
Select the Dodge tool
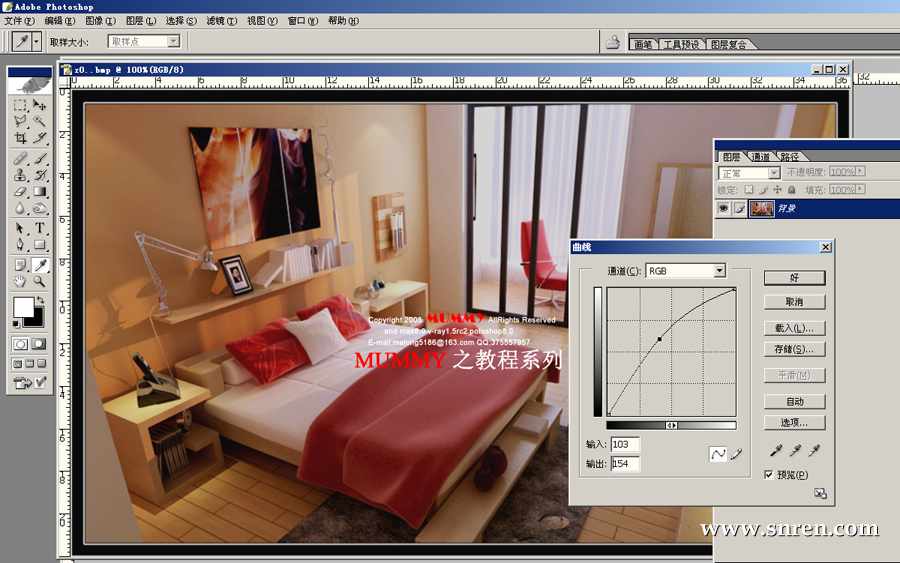tap(39, 208)
